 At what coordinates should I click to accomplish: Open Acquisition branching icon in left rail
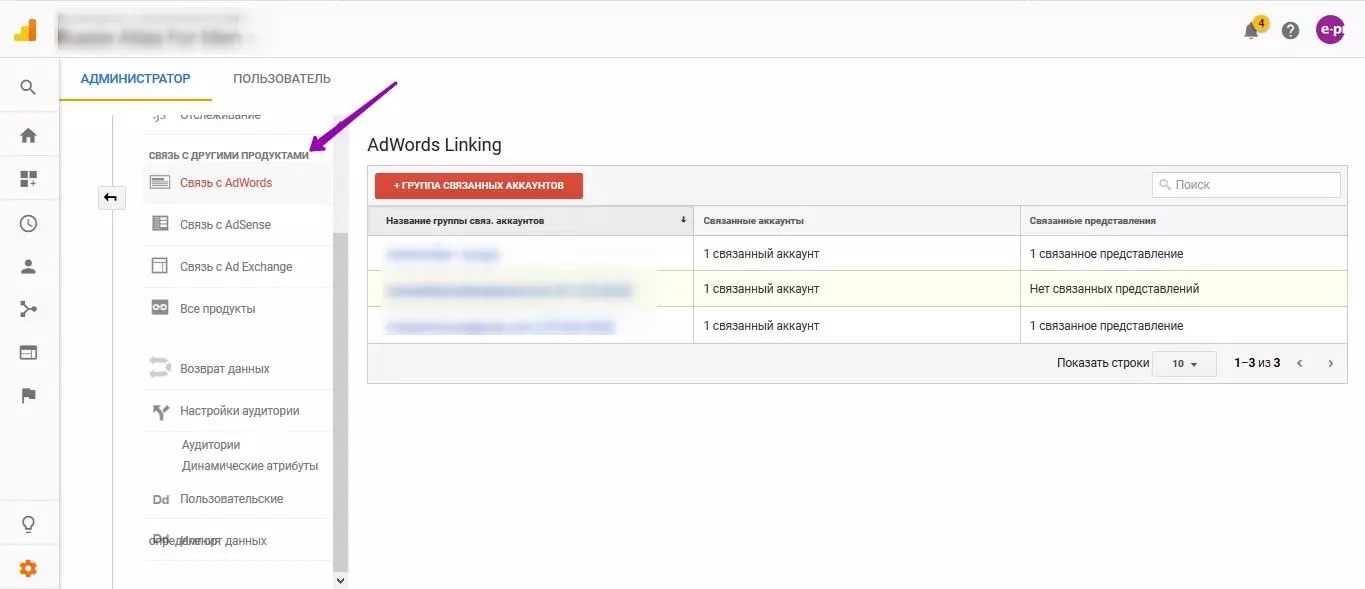[28, 309]
